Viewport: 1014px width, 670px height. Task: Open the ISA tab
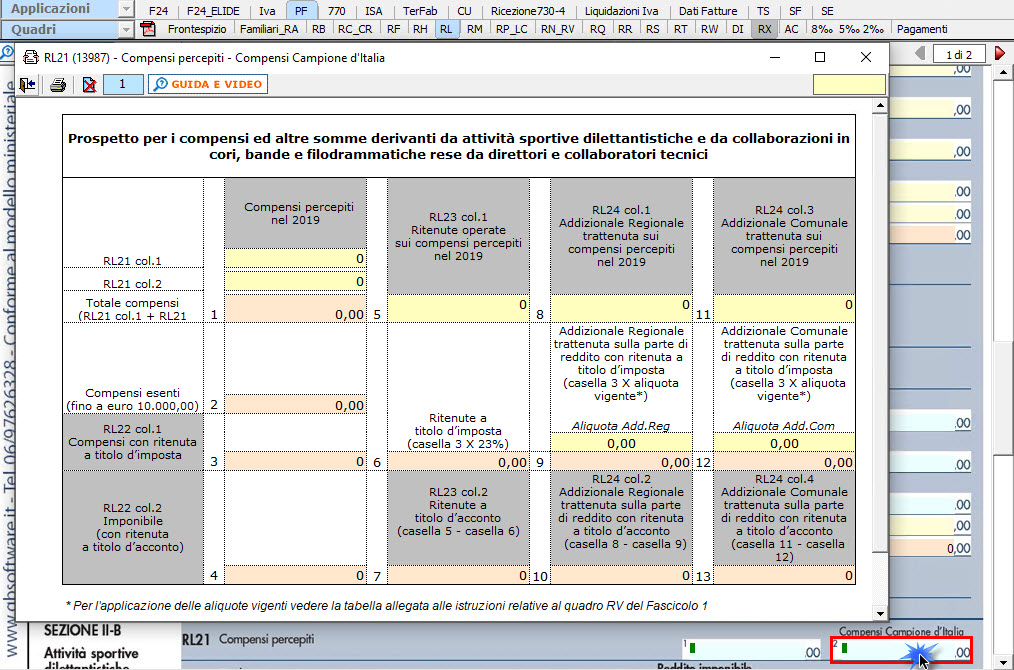374,11
